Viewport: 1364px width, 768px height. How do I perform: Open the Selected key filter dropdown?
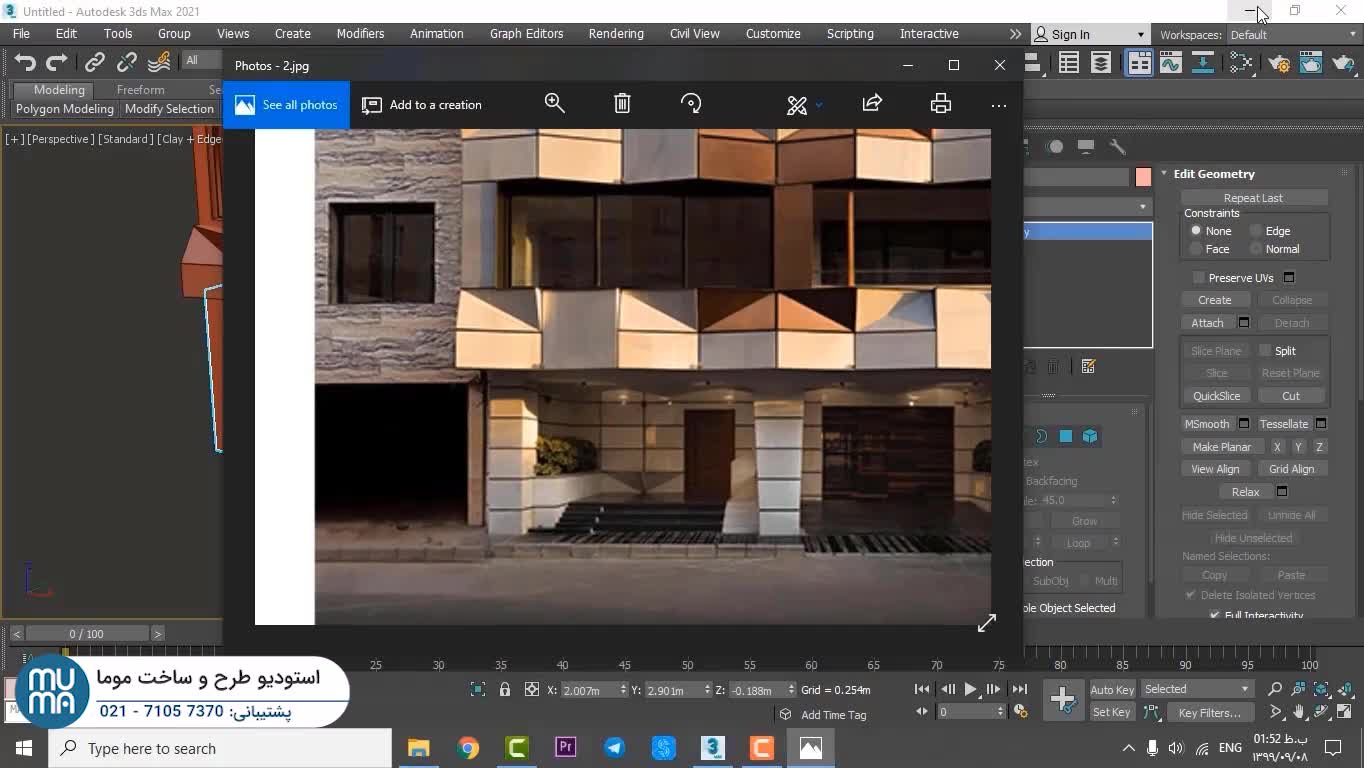coord(1197,689)
